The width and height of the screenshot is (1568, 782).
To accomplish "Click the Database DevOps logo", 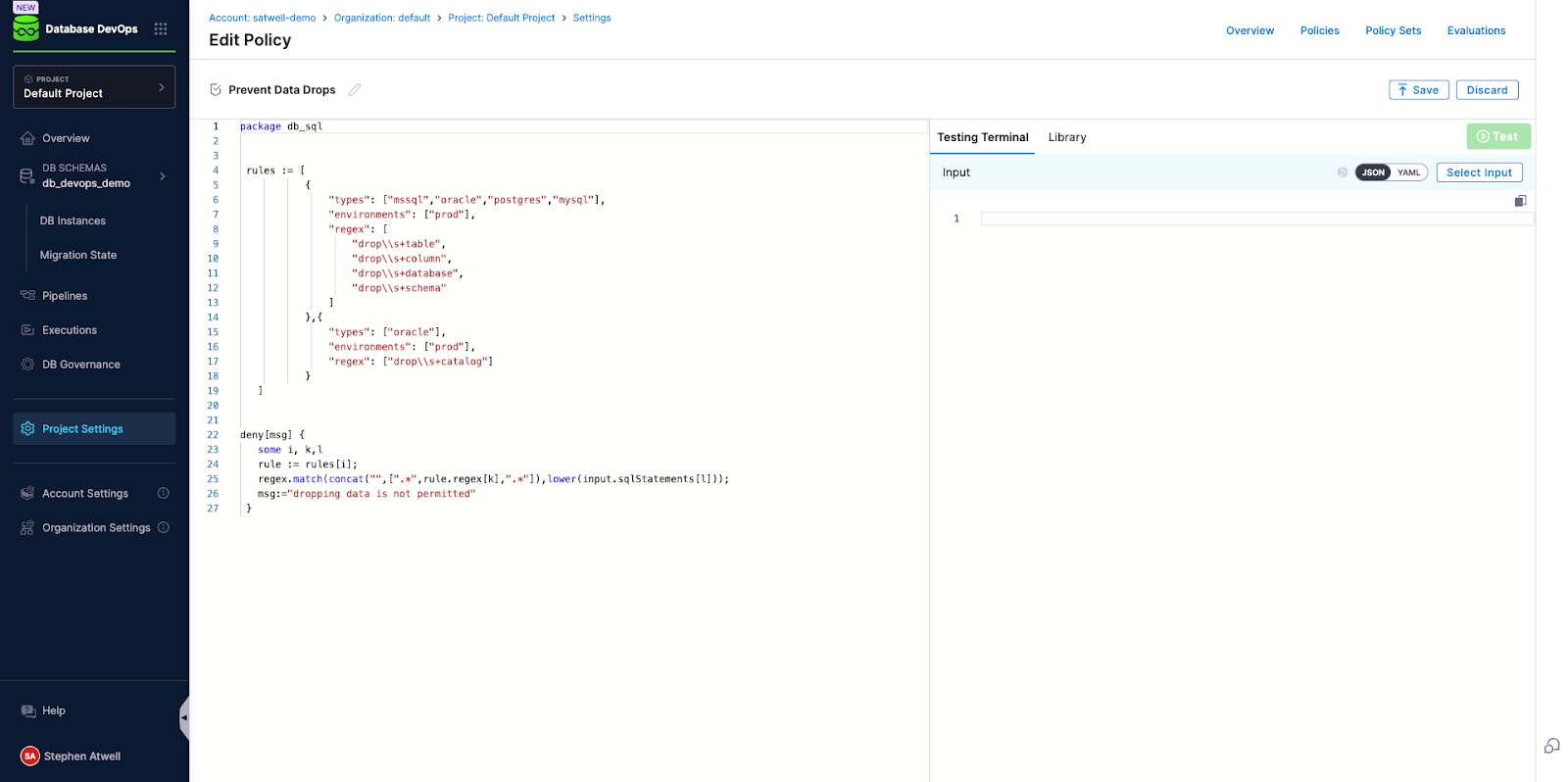I will tap(26, 28).
